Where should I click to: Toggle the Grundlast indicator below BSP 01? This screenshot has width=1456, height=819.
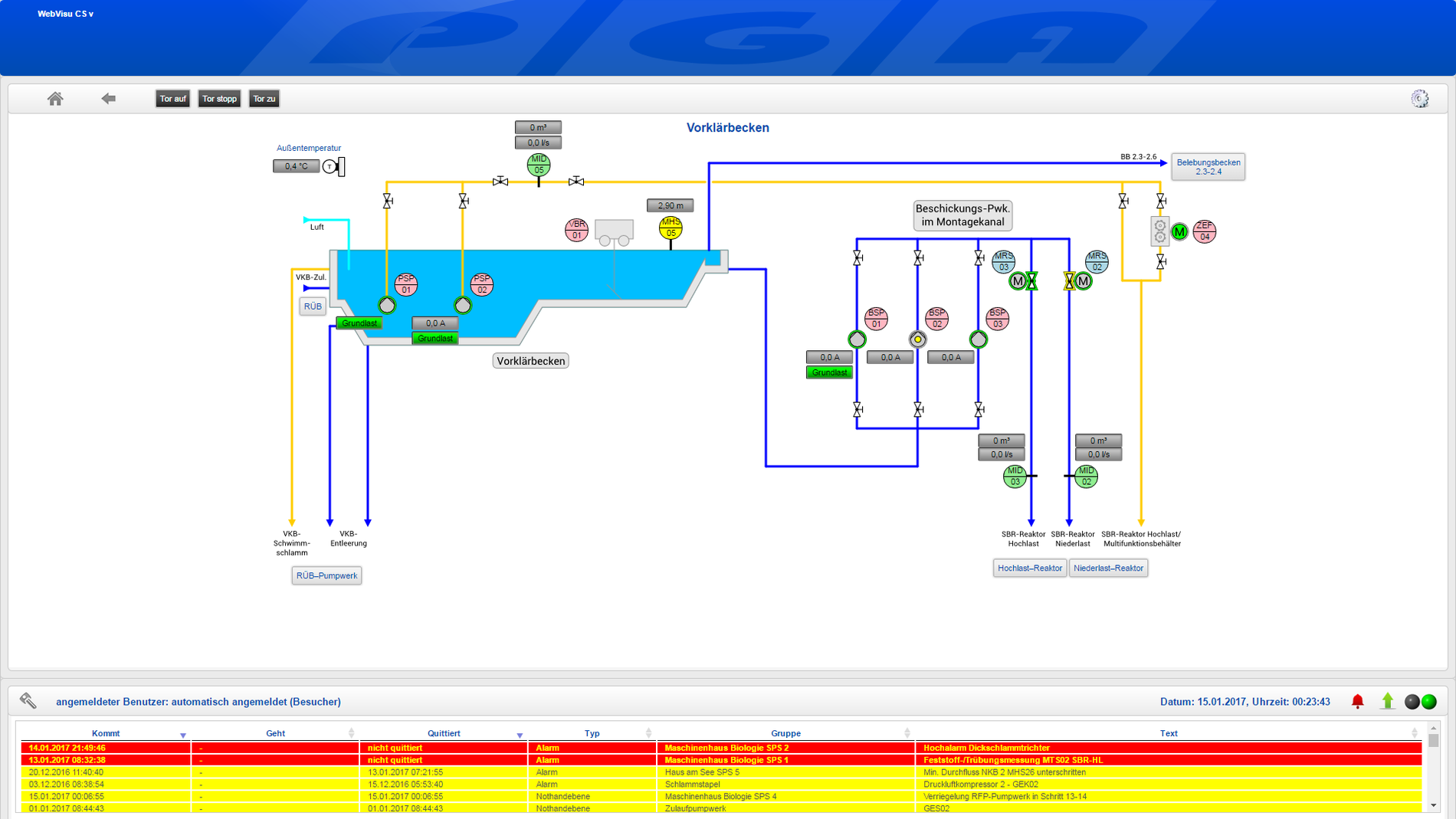coord(829,372)
